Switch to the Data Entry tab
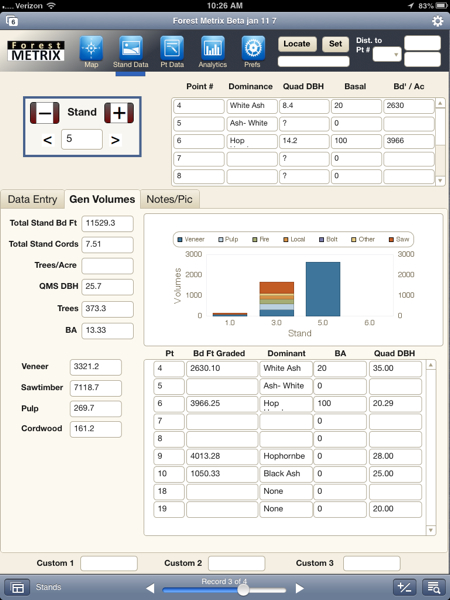 point(33,199)
